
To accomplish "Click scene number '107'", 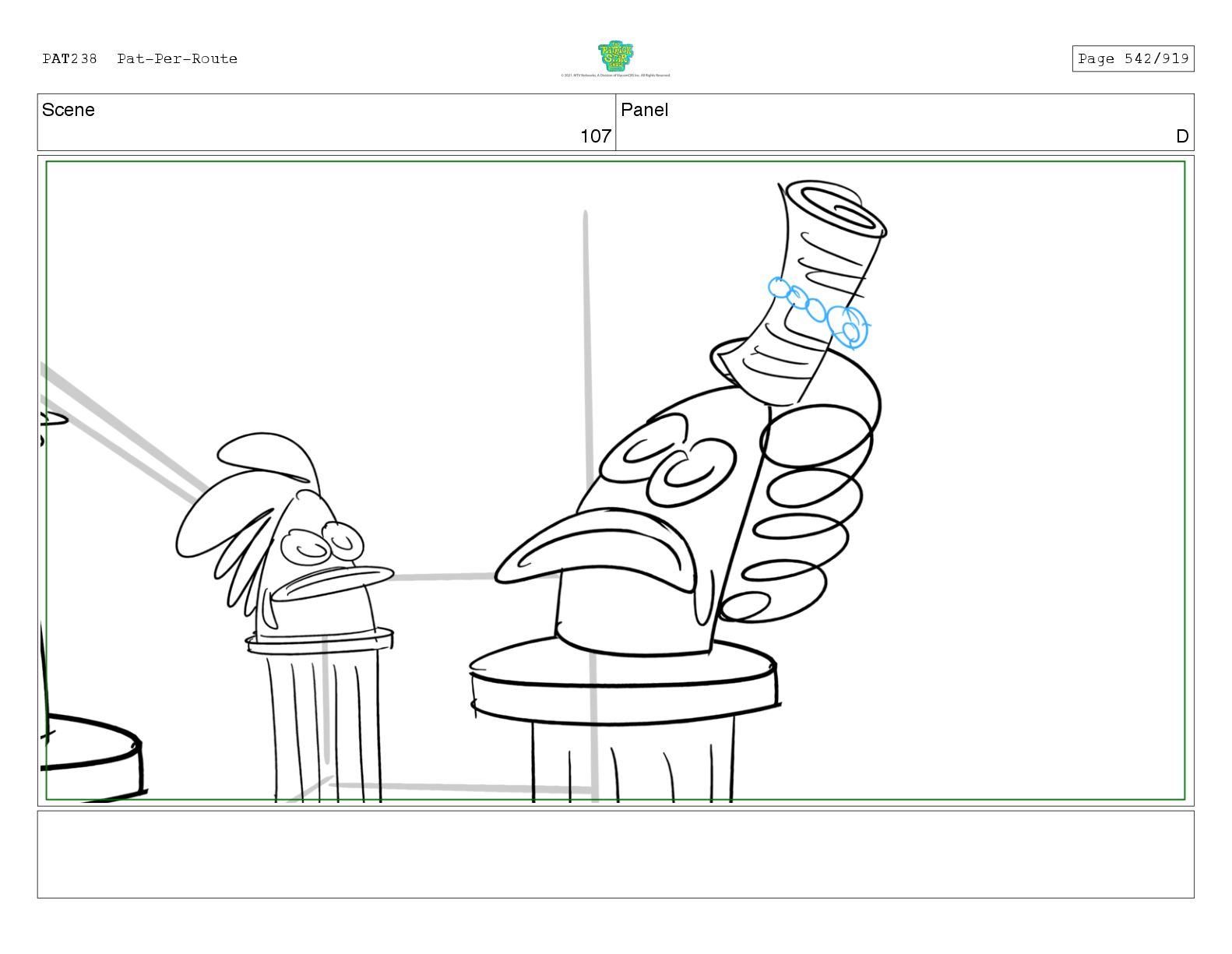I will (596, 136).
